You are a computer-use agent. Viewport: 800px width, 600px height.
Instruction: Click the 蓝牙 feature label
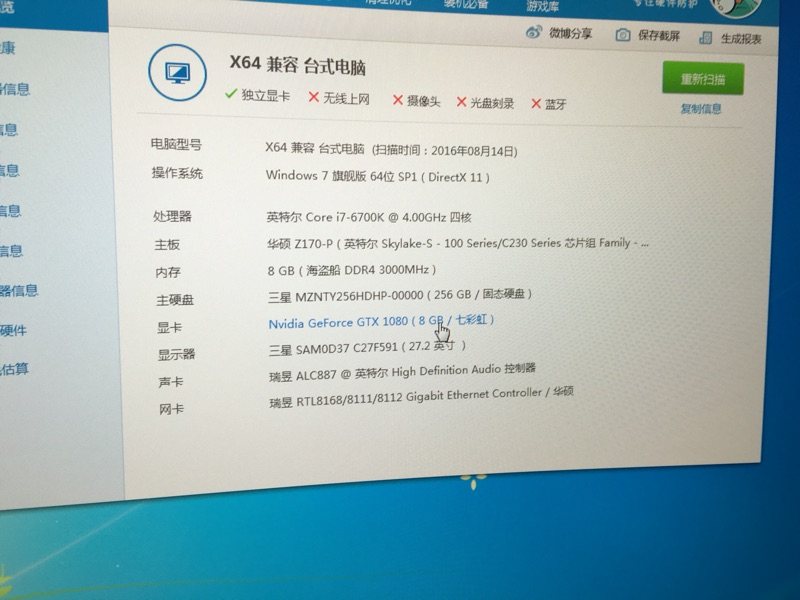pos(556,105)
